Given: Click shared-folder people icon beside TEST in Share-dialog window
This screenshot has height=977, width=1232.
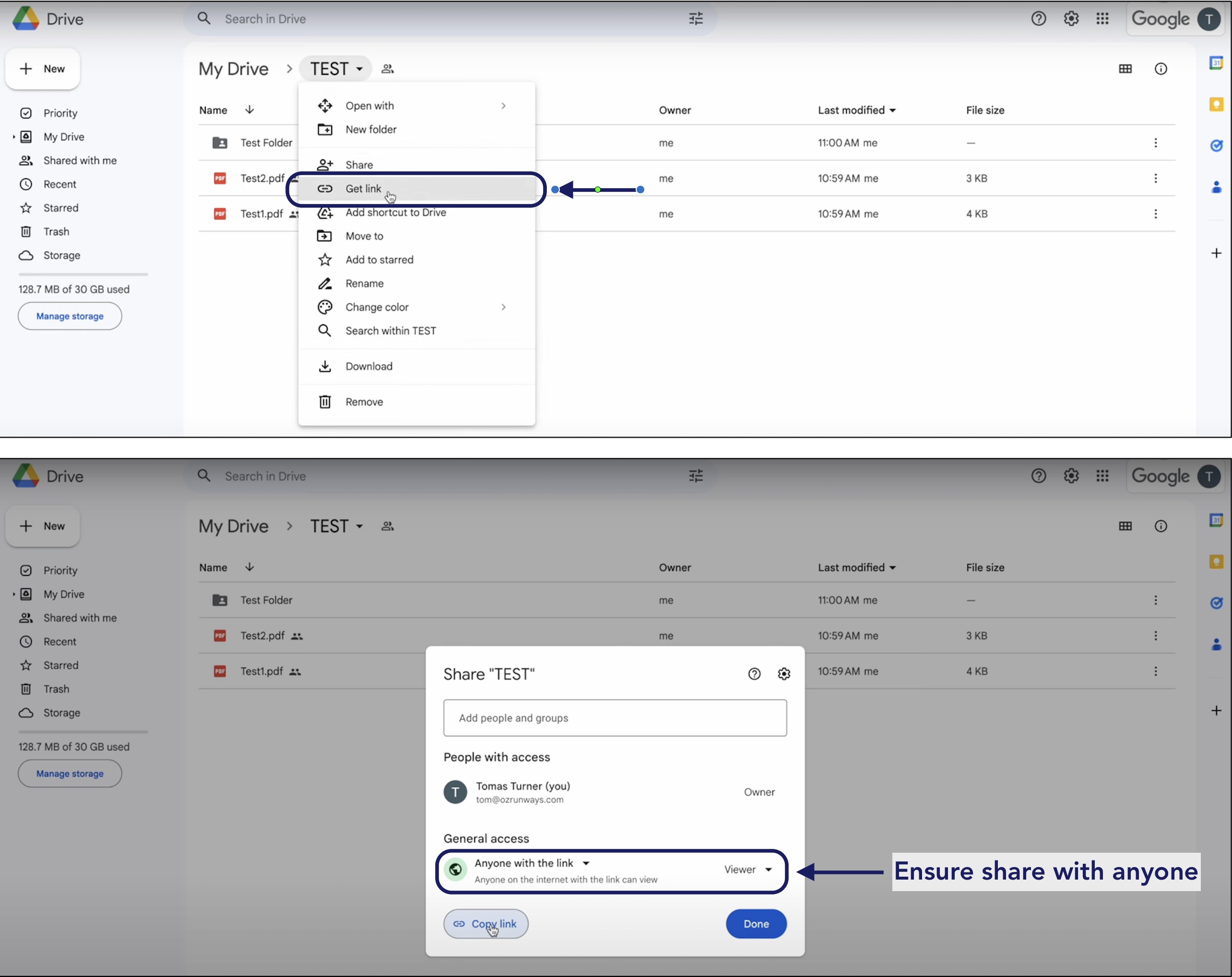Looking at the screenshot, I should click(388, 526).
